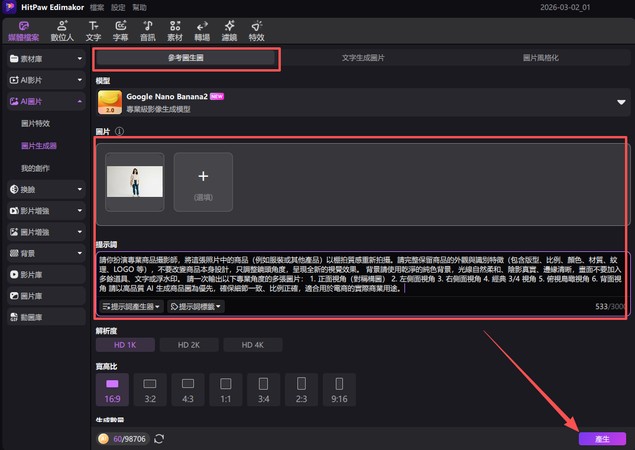This screenshot has width=635, height=450.
Task: Open the 特效 effects tool
Action: coord(256,31)
